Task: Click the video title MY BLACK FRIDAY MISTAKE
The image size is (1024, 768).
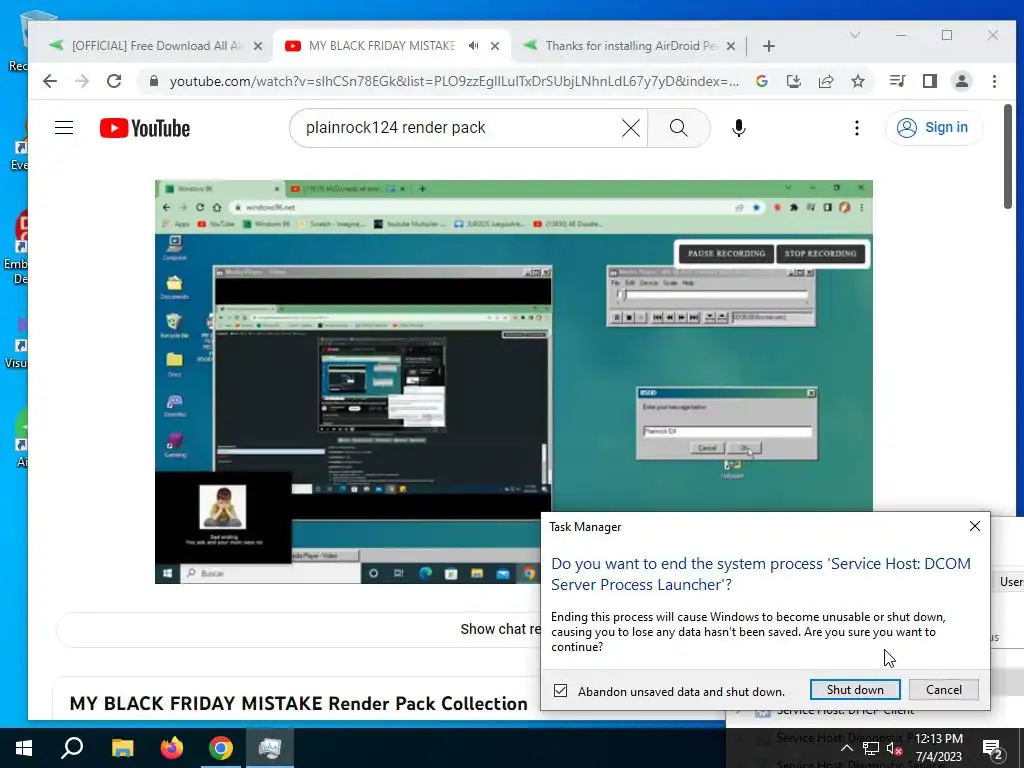Action: [298, 703]
